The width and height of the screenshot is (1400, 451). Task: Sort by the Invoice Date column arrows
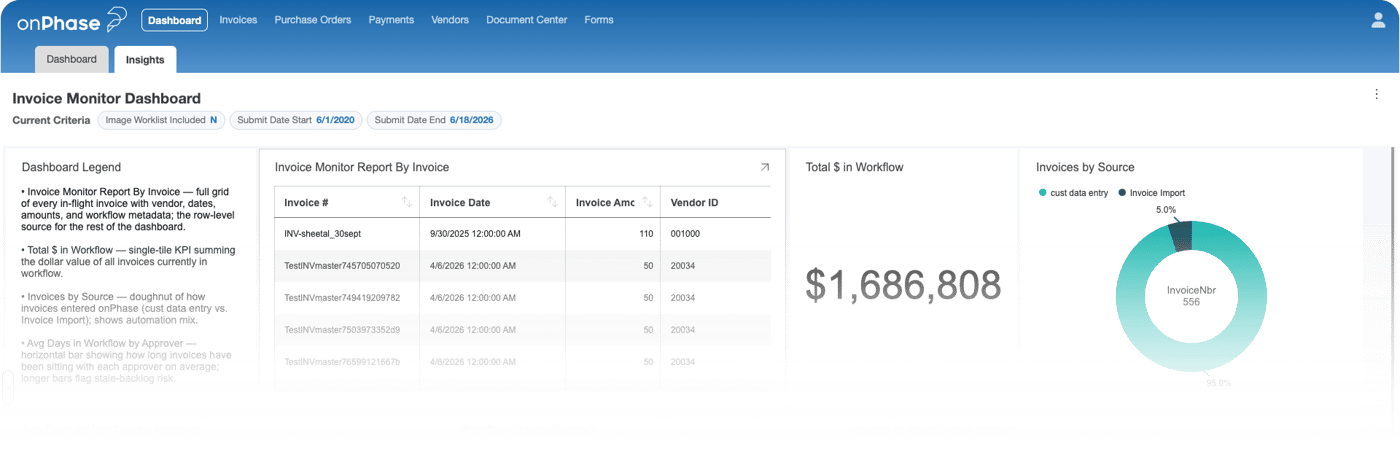[x=553, y=202]
